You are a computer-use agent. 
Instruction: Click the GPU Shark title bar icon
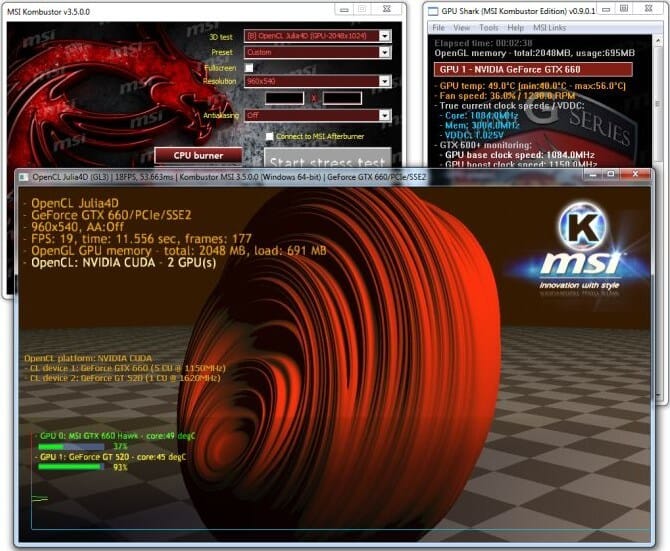point(433,11)
